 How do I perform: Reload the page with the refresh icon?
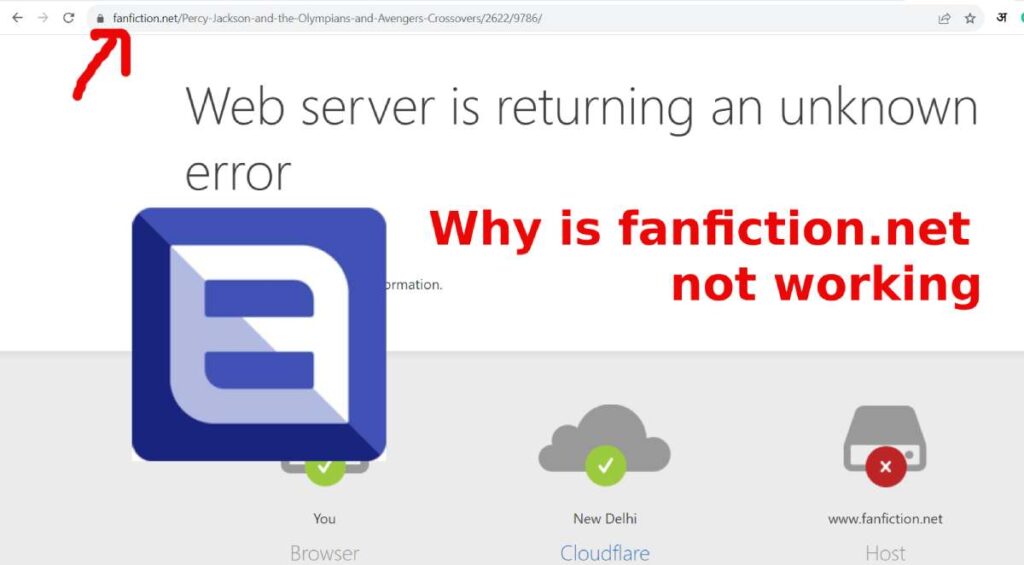(x=69, y=18)
